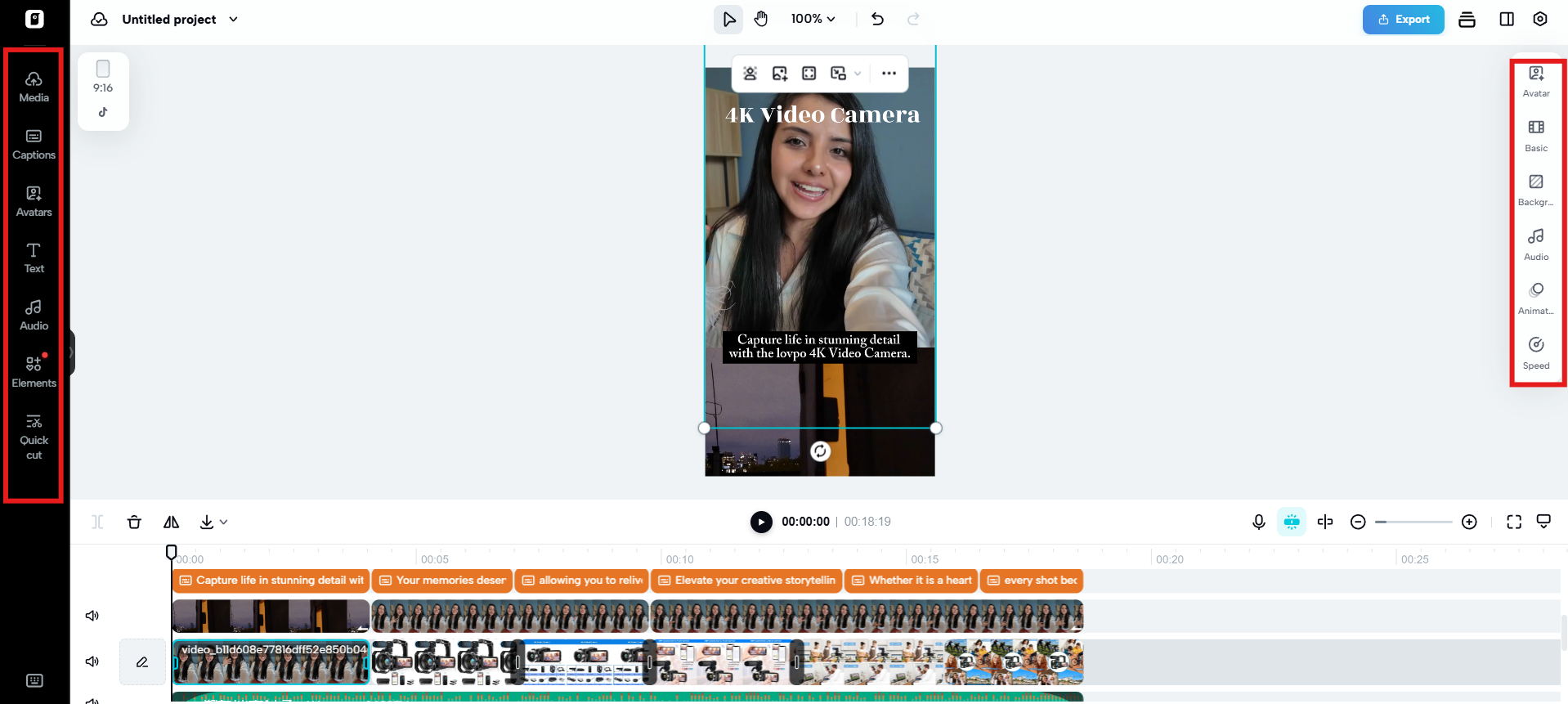Play the video preview

coord(761,522)
